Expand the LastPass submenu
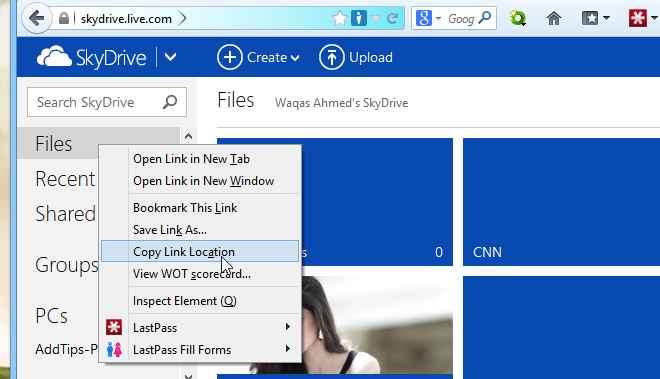 200,328
